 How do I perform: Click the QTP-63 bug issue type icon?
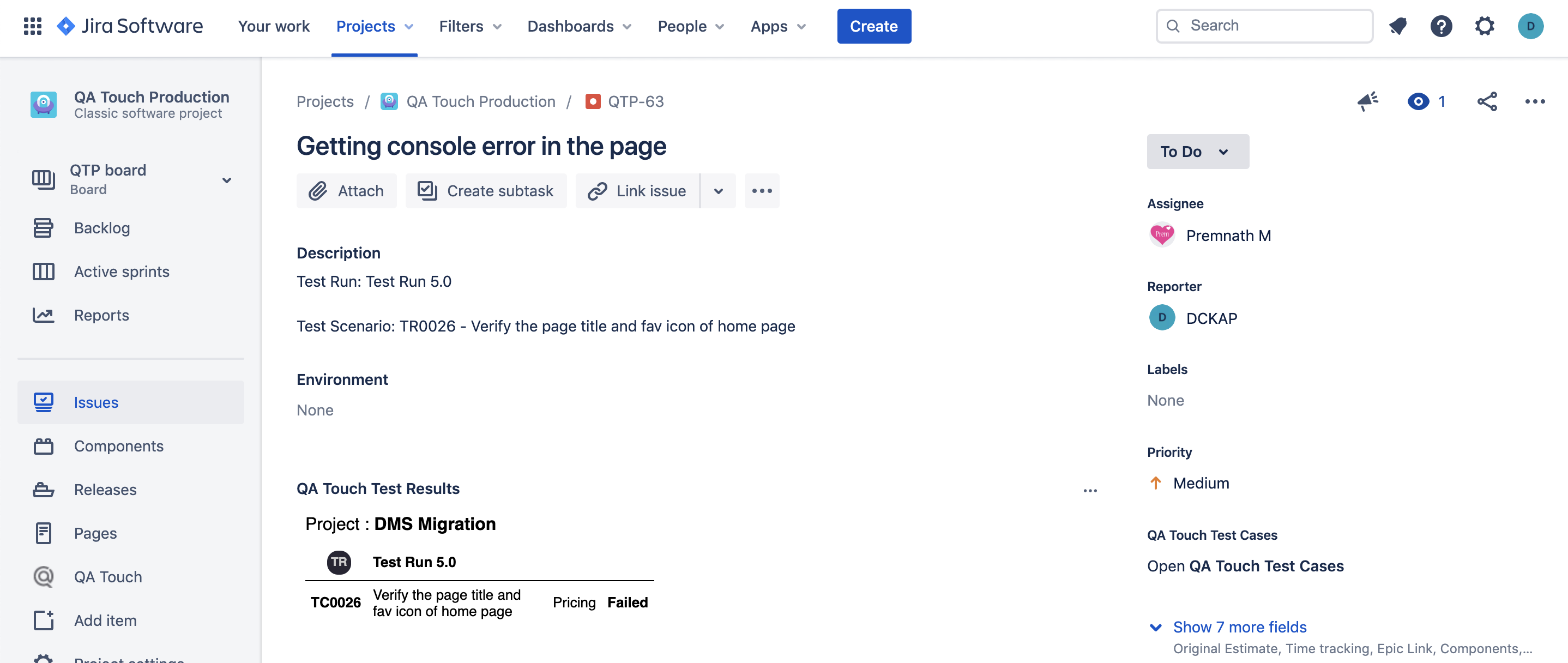coord(592,101)
